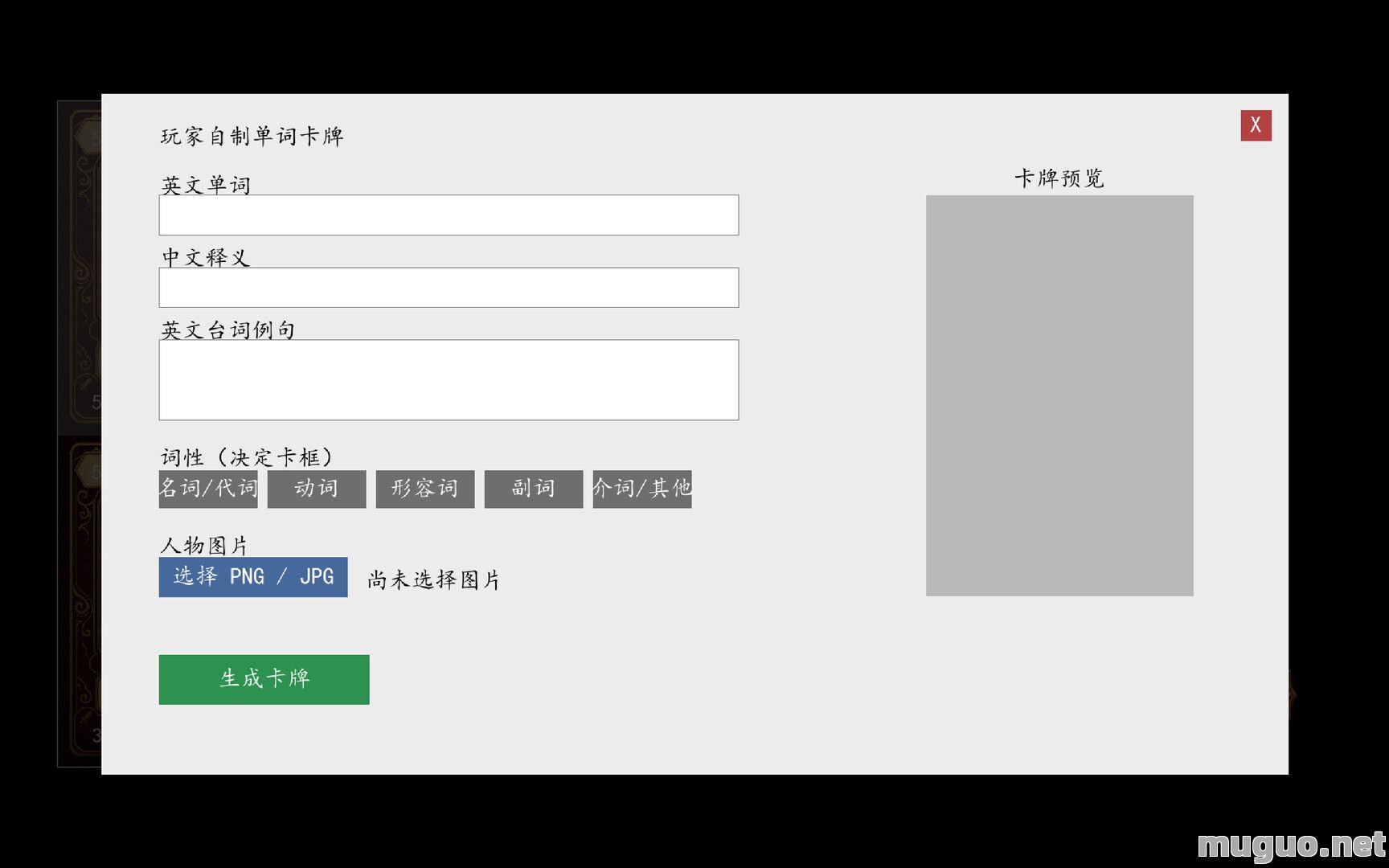This screenshot has height=868, width=1389.
Task: Click the 人物图片 label
Action: click(204, 545)
